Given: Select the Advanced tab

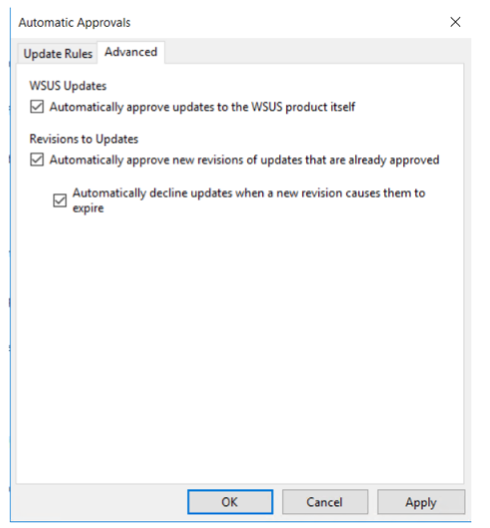Looking at the screenshot, I should pyautogui.click(x=131, y=52).
